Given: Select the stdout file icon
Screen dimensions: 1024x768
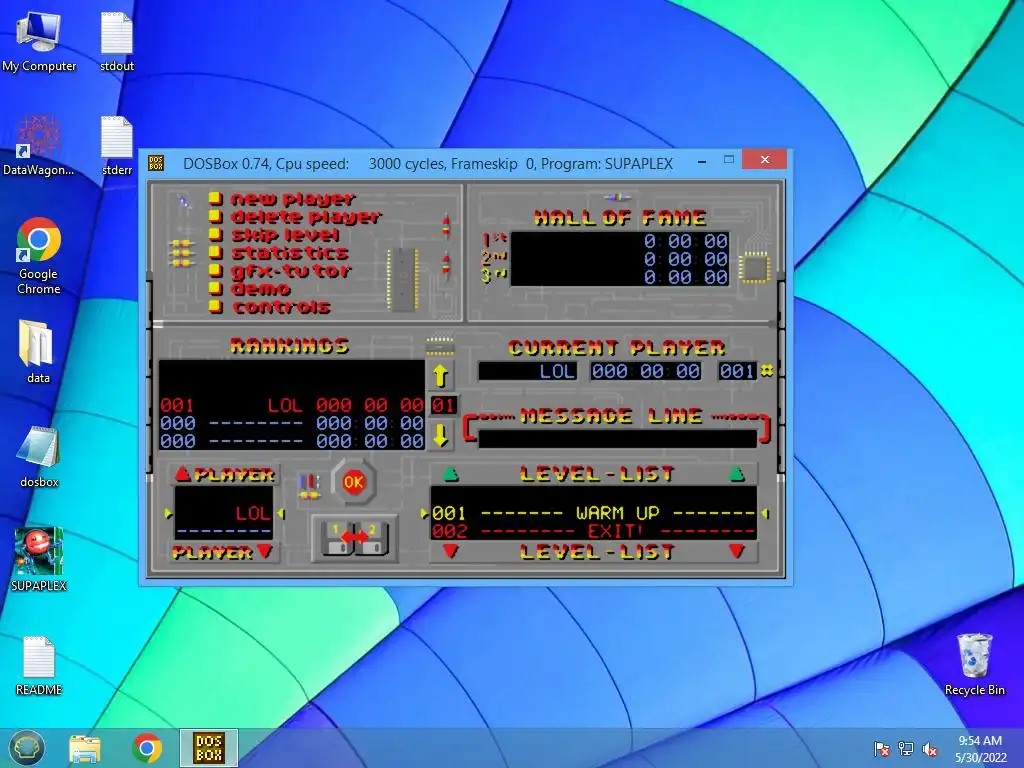Looking at the screenshot, I should point(117,42).
